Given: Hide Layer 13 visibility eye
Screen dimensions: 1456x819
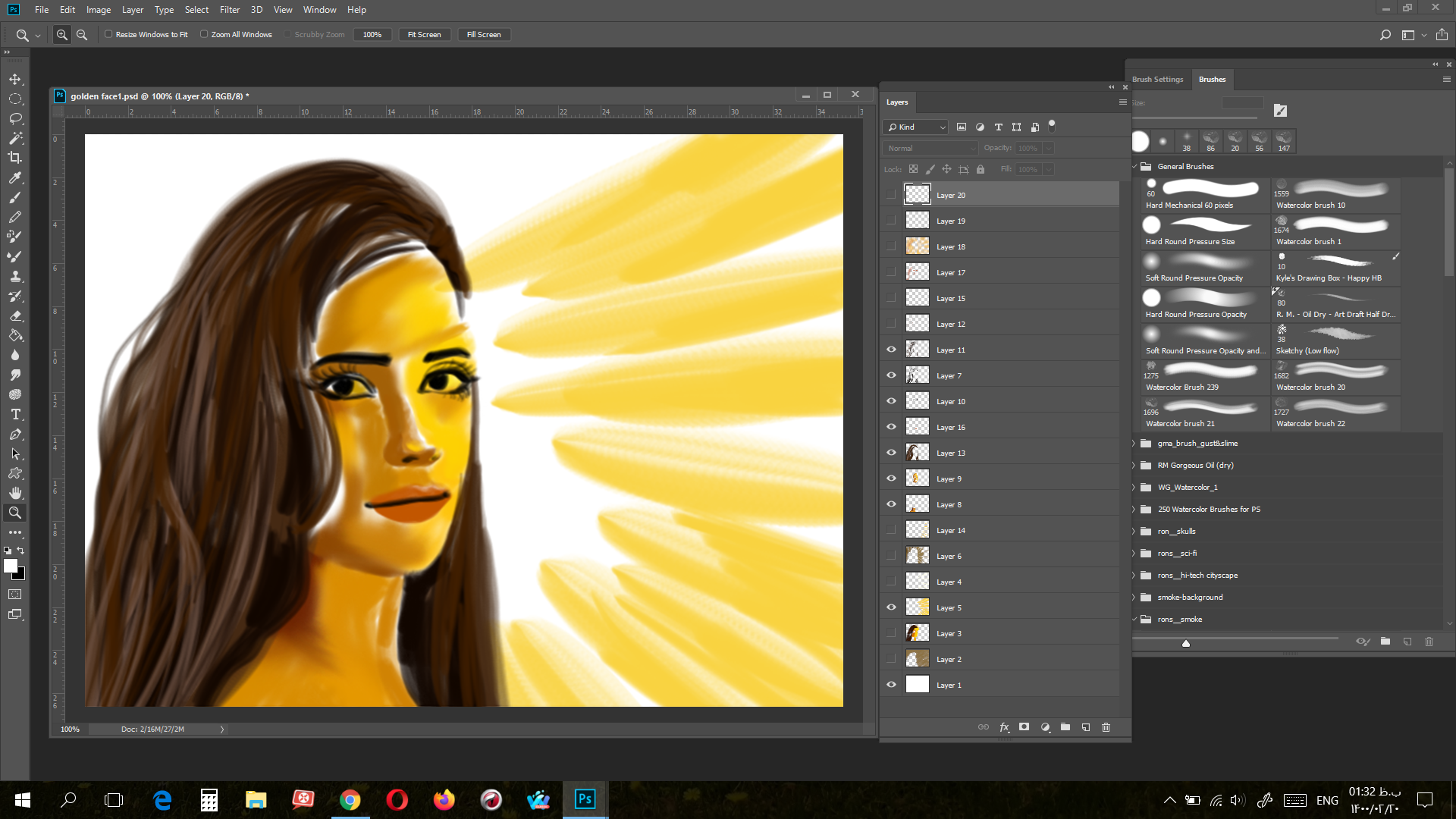Looking at the screenshot, I should (x=891, y=453).
